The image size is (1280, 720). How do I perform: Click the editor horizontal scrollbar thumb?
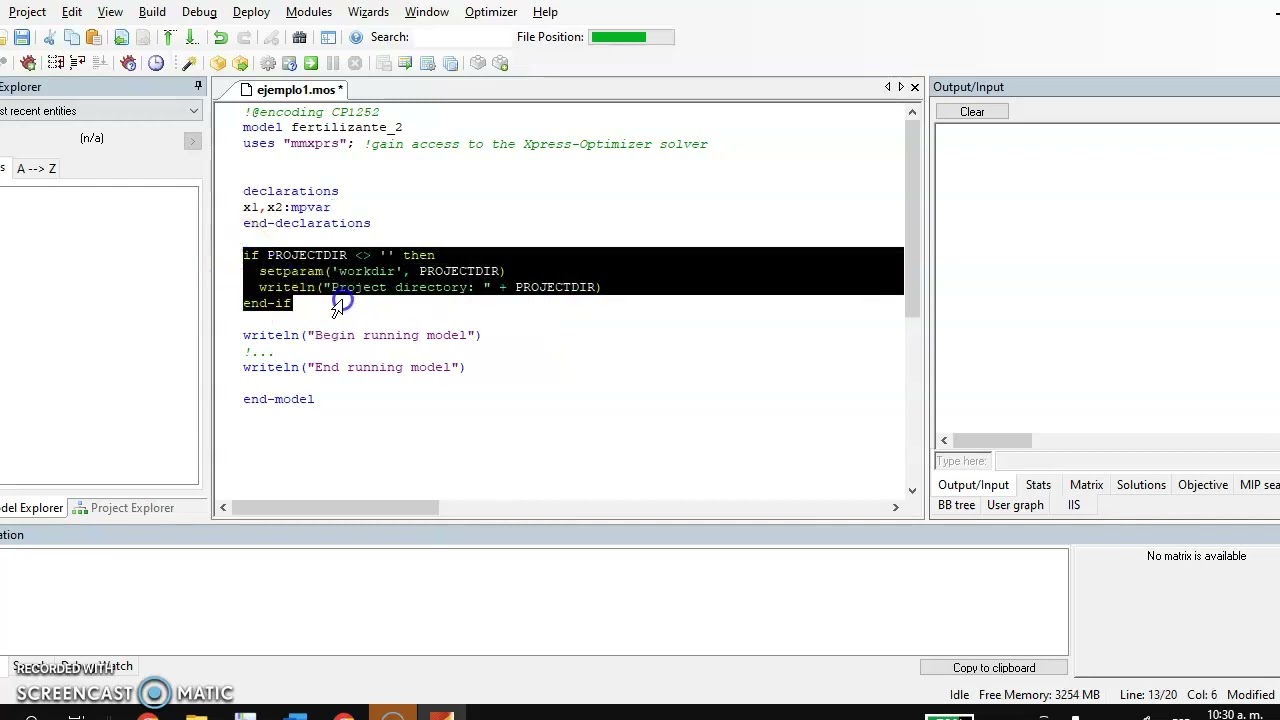pyautogui.click(x=335, y=508)
